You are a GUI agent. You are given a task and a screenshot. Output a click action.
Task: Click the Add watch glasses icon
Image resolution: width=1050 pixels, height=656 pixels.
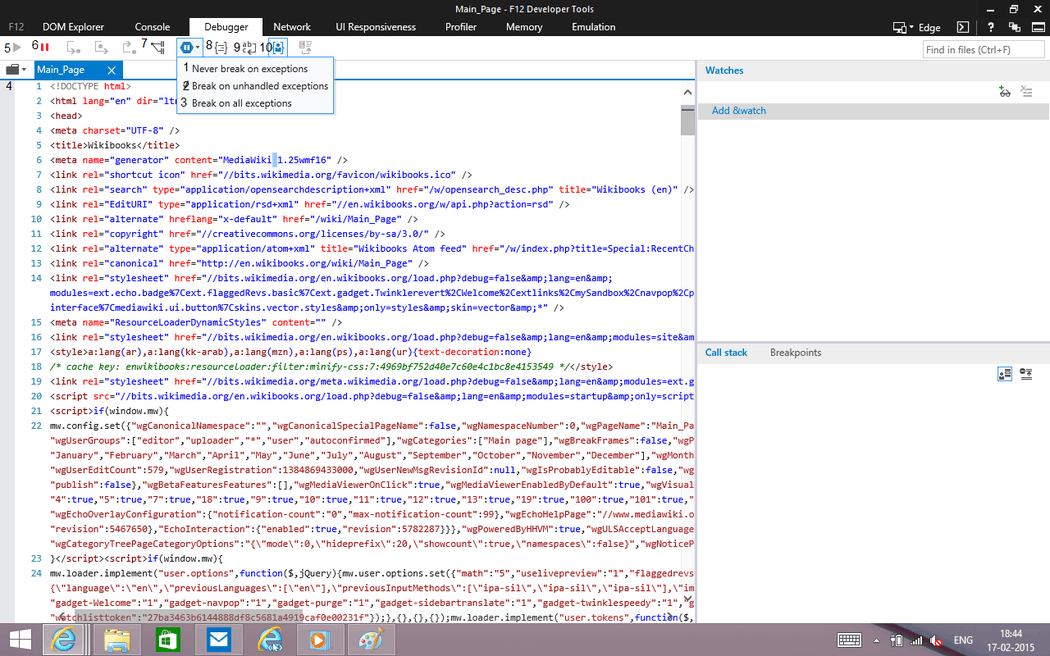[1004, 92]
